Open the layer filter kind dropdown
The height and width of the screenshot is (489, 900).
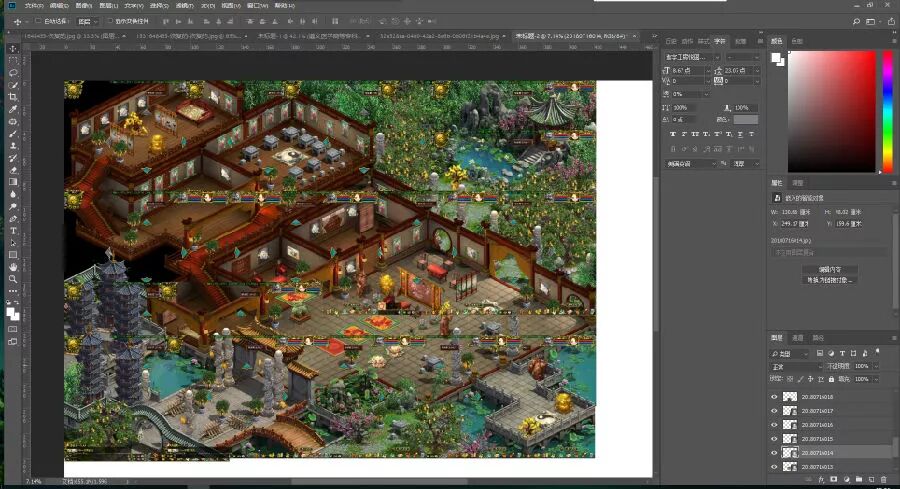point(789,354)
